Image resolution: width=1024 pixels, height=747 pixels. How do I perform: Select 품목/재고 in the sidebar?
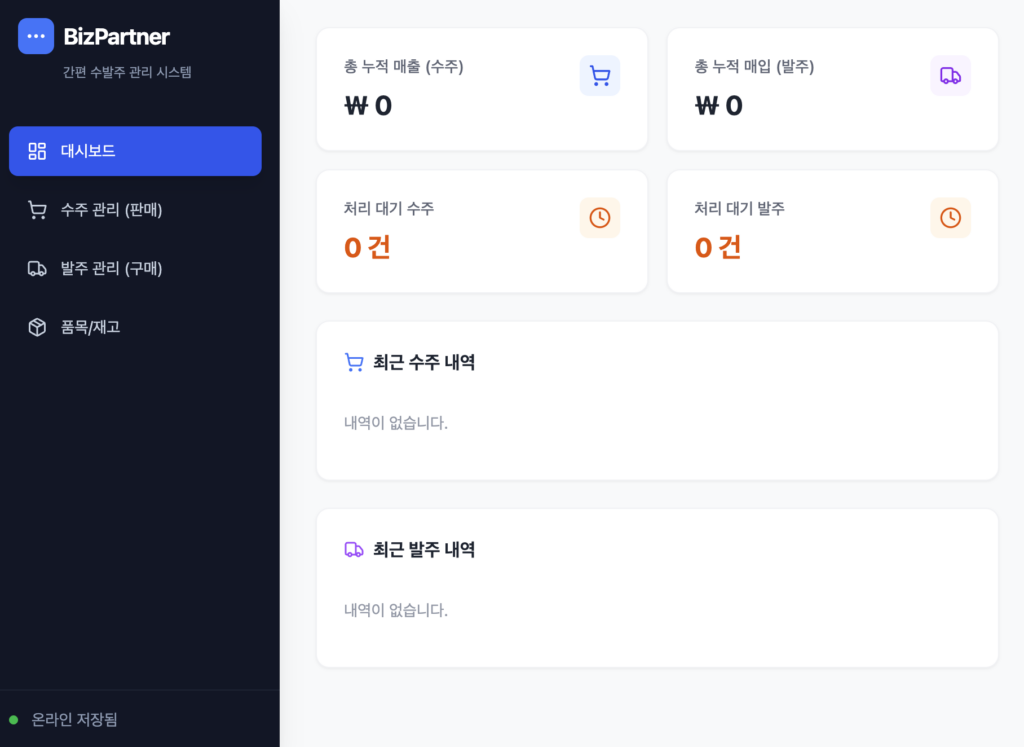tap(90, 327)
